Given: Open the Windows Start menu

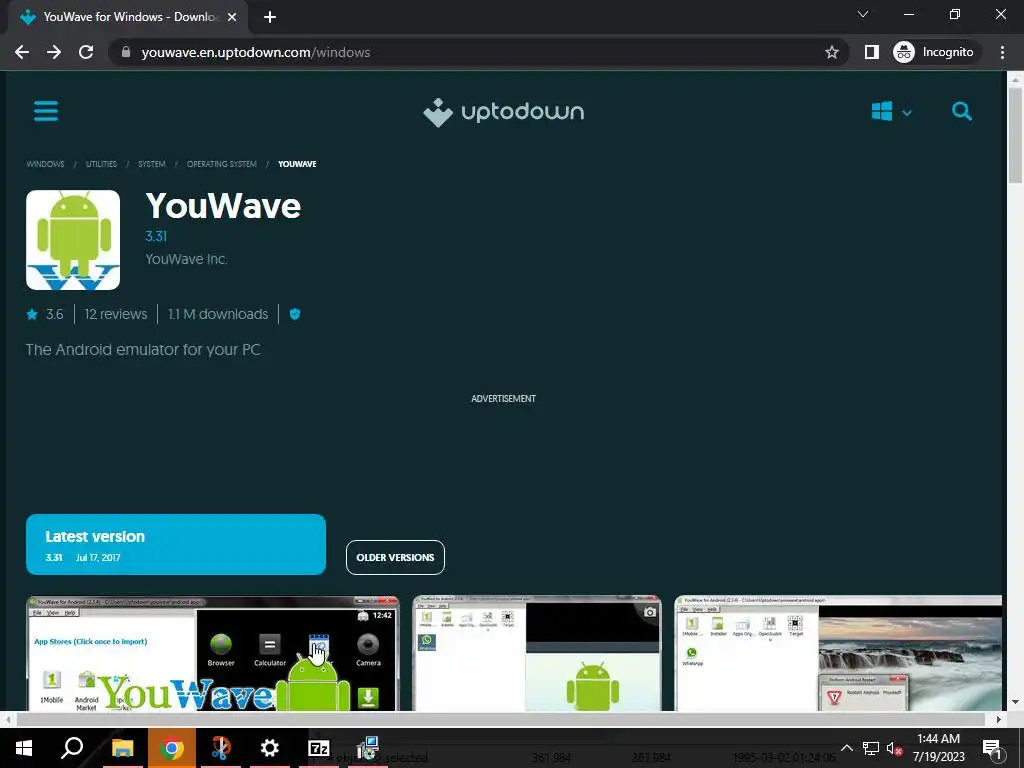Looking at the screenshot, I should tap(24, 748).
